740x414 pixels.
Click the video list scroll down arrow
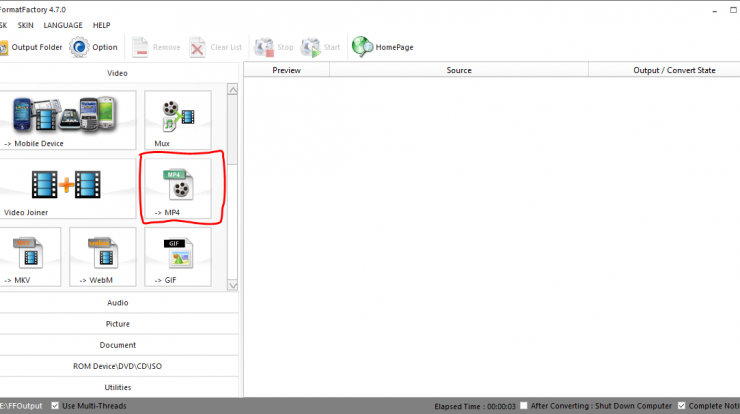click(233, 285)
